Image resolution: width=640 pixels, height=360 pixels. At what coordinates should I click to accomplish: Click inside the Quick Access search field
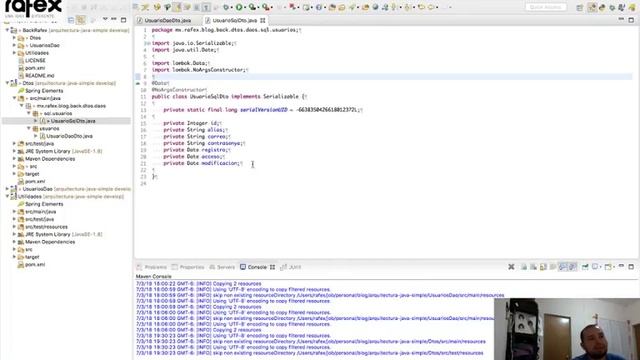click(x=546, y=7)
